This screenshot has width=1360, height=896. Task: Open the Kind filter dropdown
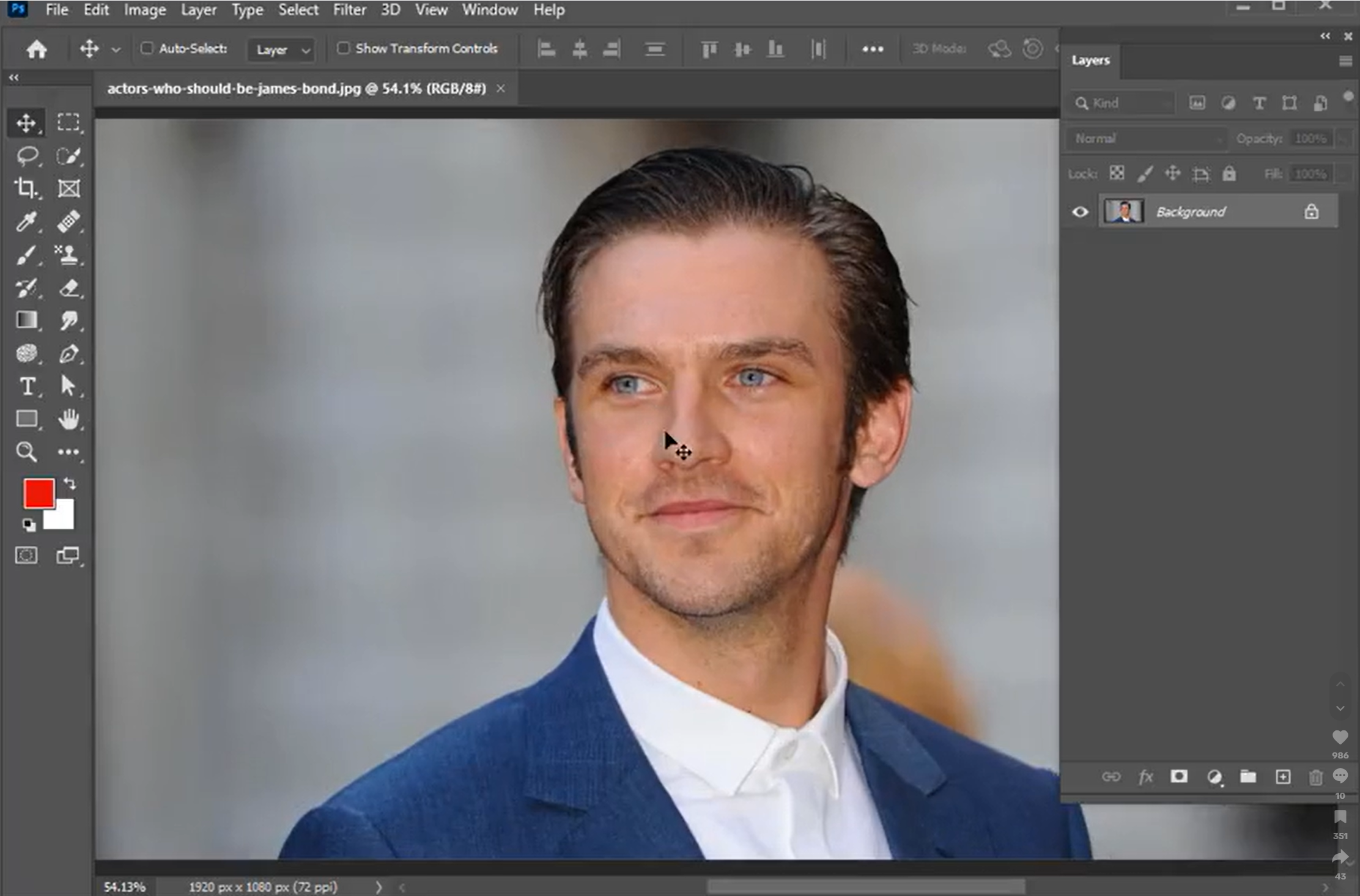pyautogui.click(x=1120, y=103)
